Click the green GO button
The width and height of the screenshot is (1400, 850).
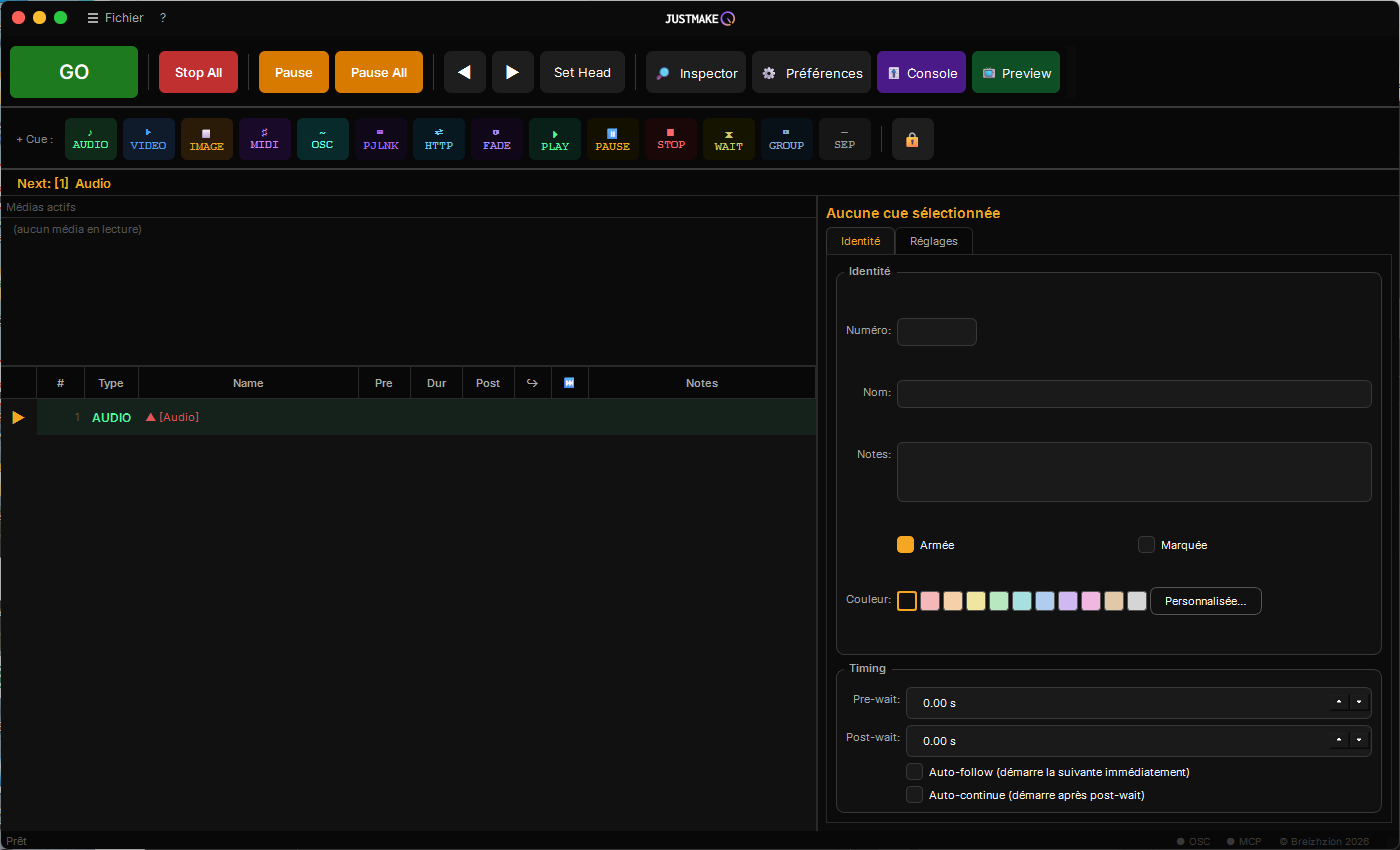[x=74, y=72]
